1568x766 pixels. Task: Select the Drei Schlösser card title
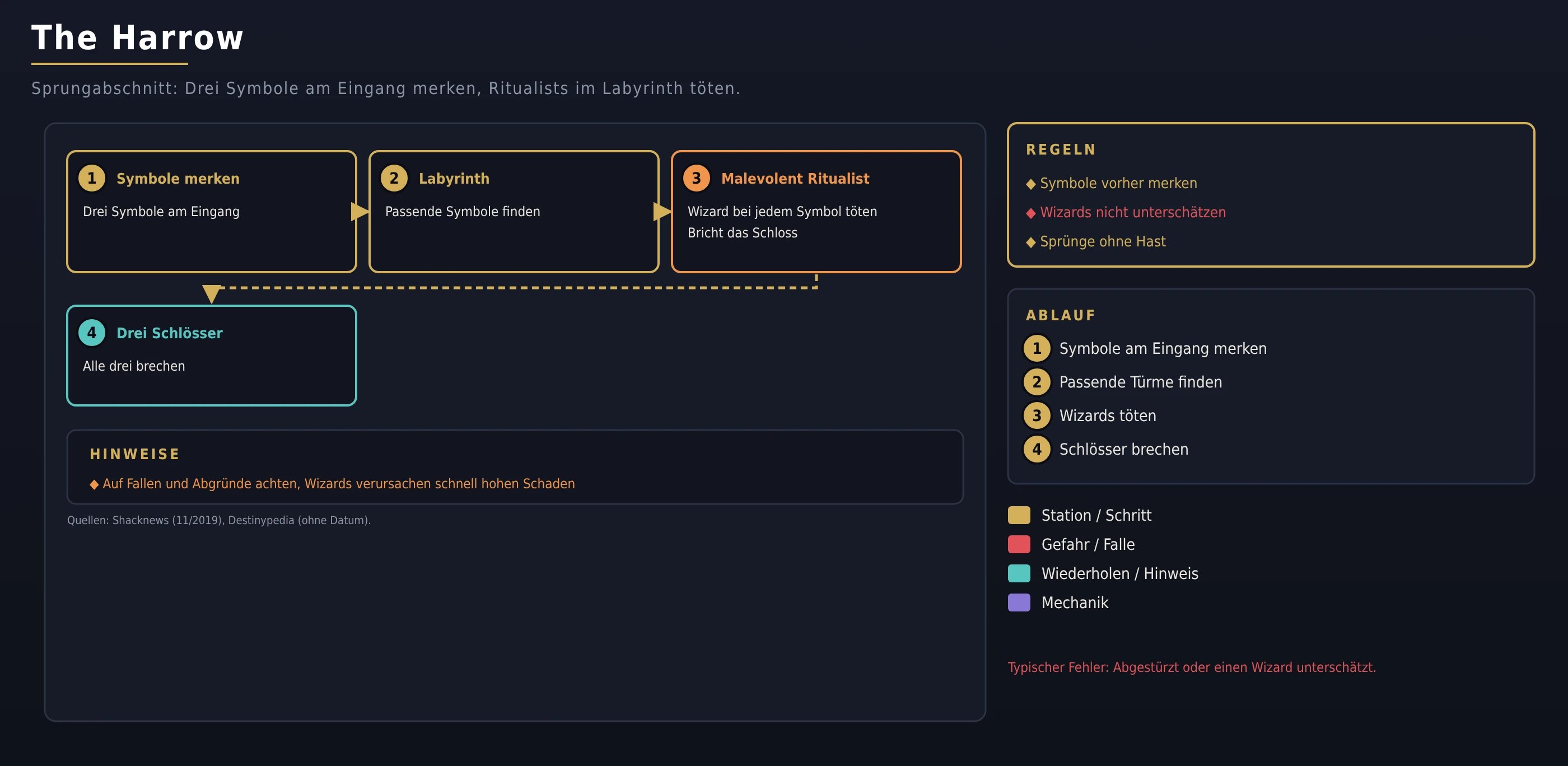[169, 333]
